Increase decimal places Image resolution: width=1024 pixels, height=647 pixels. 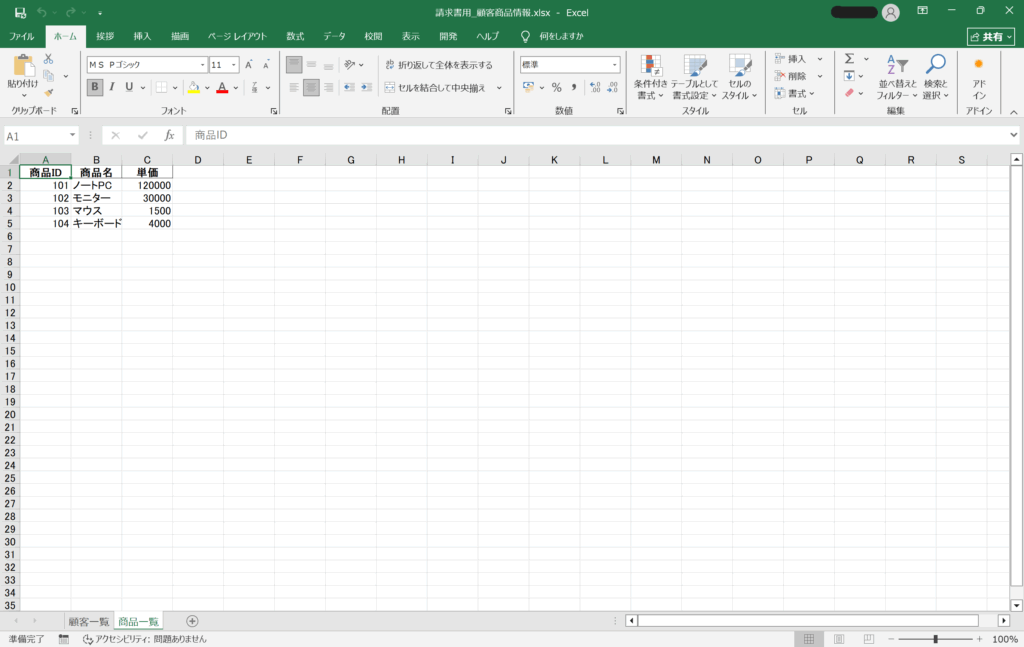coord(595,87)
